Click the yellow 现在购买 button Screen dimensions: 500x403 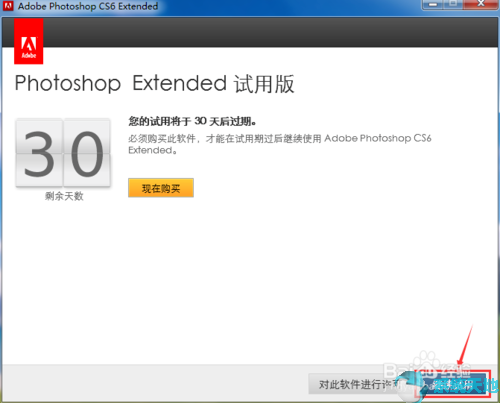coord(161,188)
